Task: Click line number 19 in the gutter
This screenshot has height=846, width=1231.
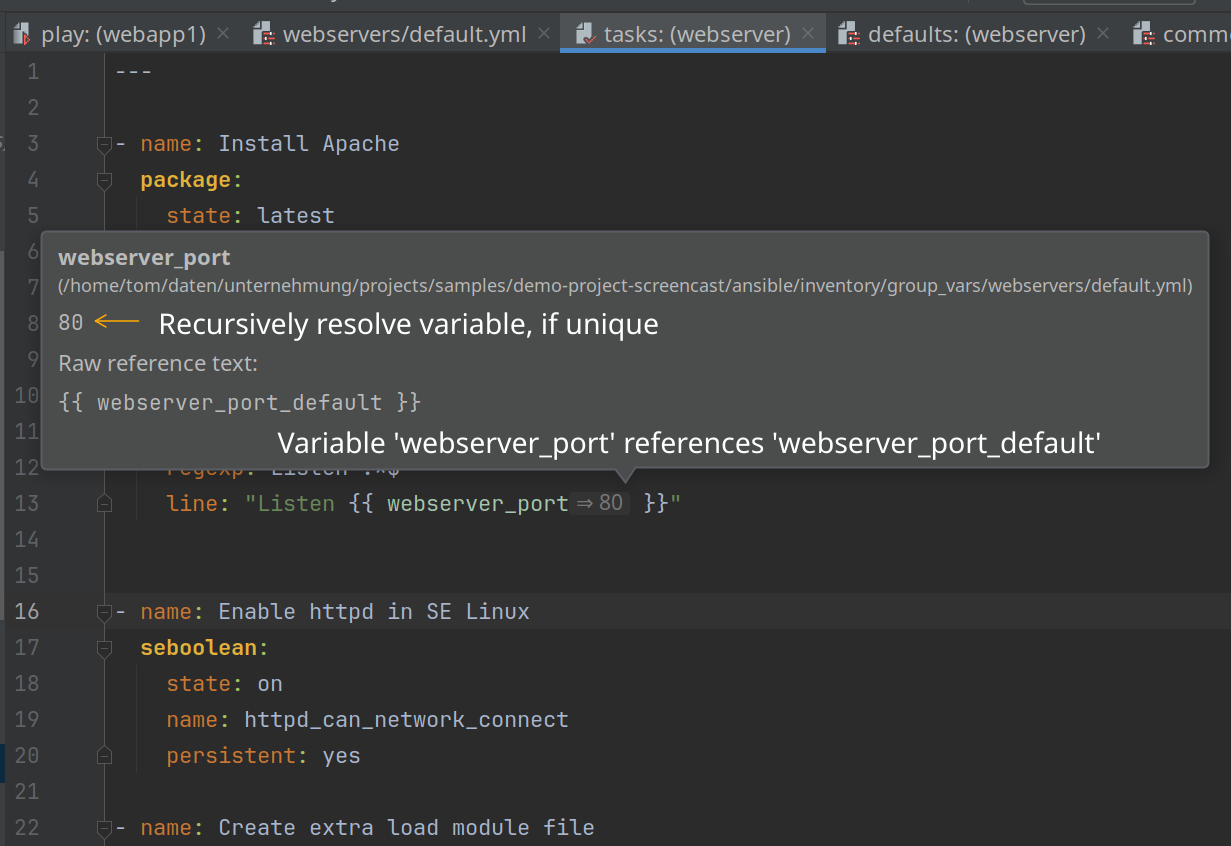Action: pyautogui.click(x=27, y=720)
